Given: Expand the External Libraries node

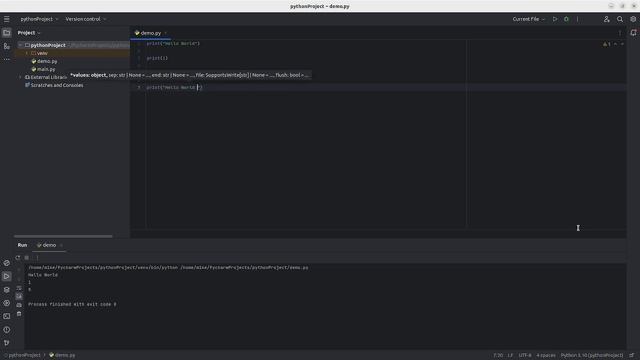Looking at the screenshot, I should (20, 77).
